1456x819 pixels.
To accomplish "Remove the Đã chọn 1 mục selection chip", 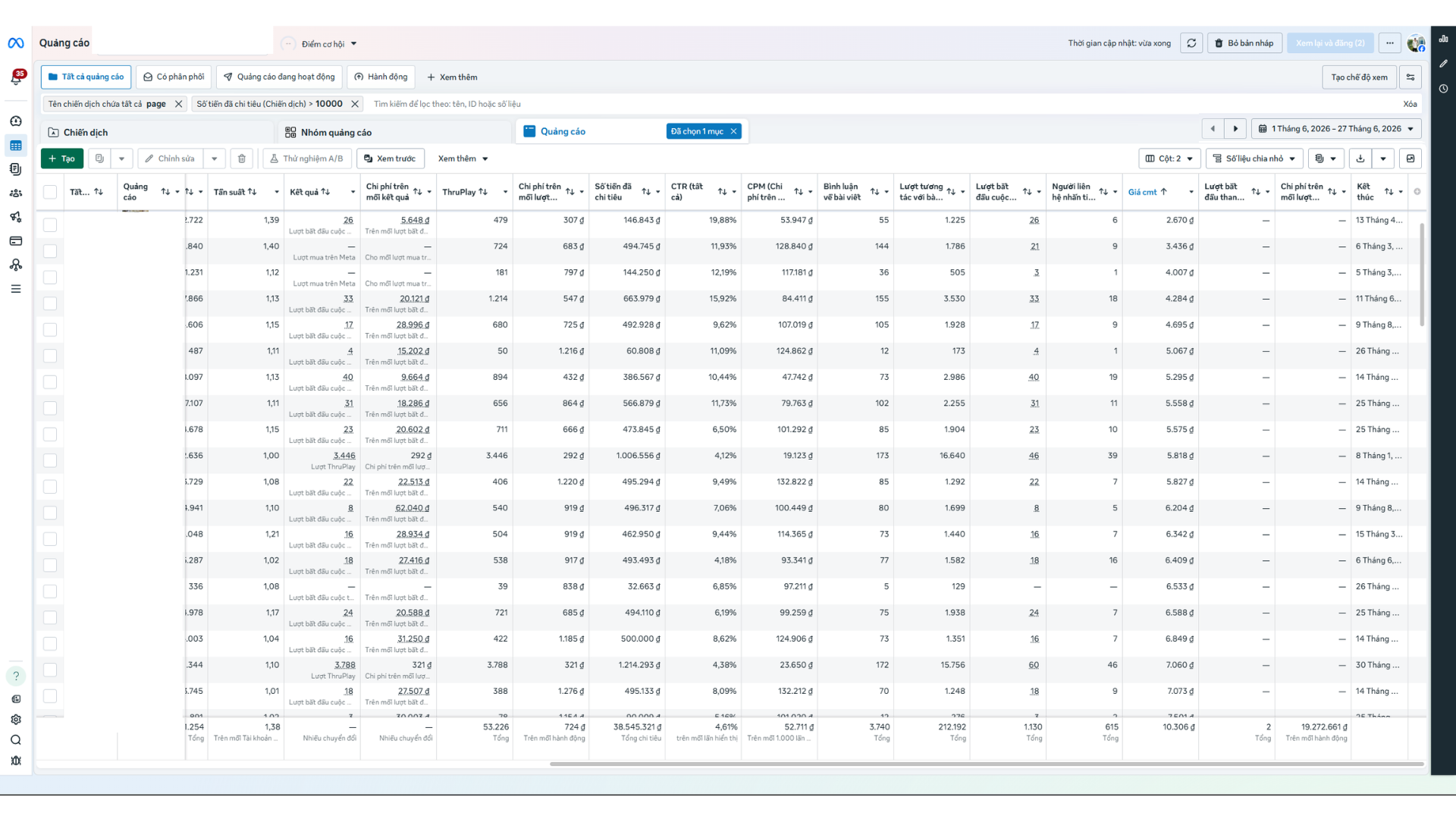I will click(734, 131).
